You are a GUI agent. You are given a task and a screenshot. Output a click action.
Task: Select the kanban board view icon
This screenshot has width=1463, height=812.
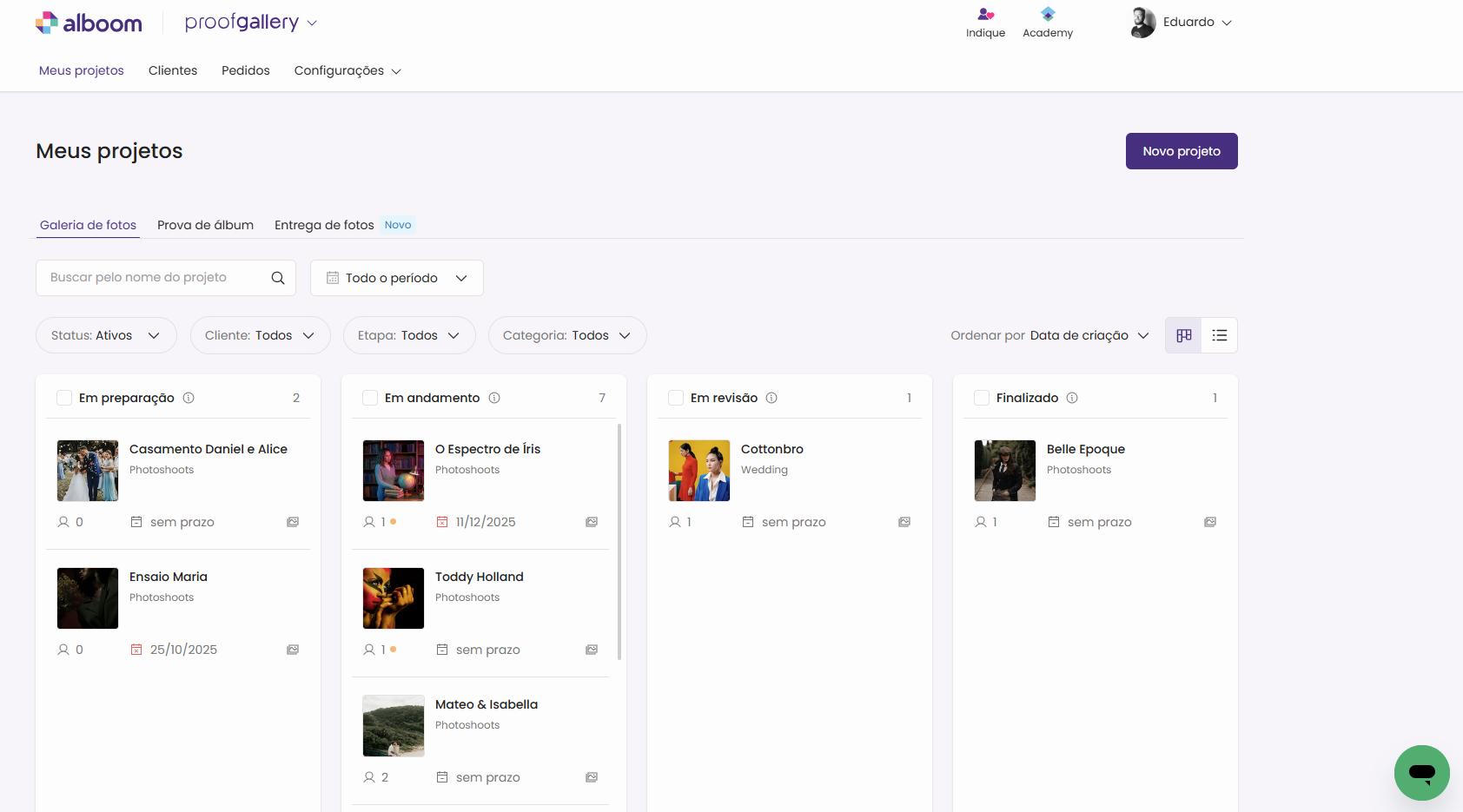(x=1183, y=335)
